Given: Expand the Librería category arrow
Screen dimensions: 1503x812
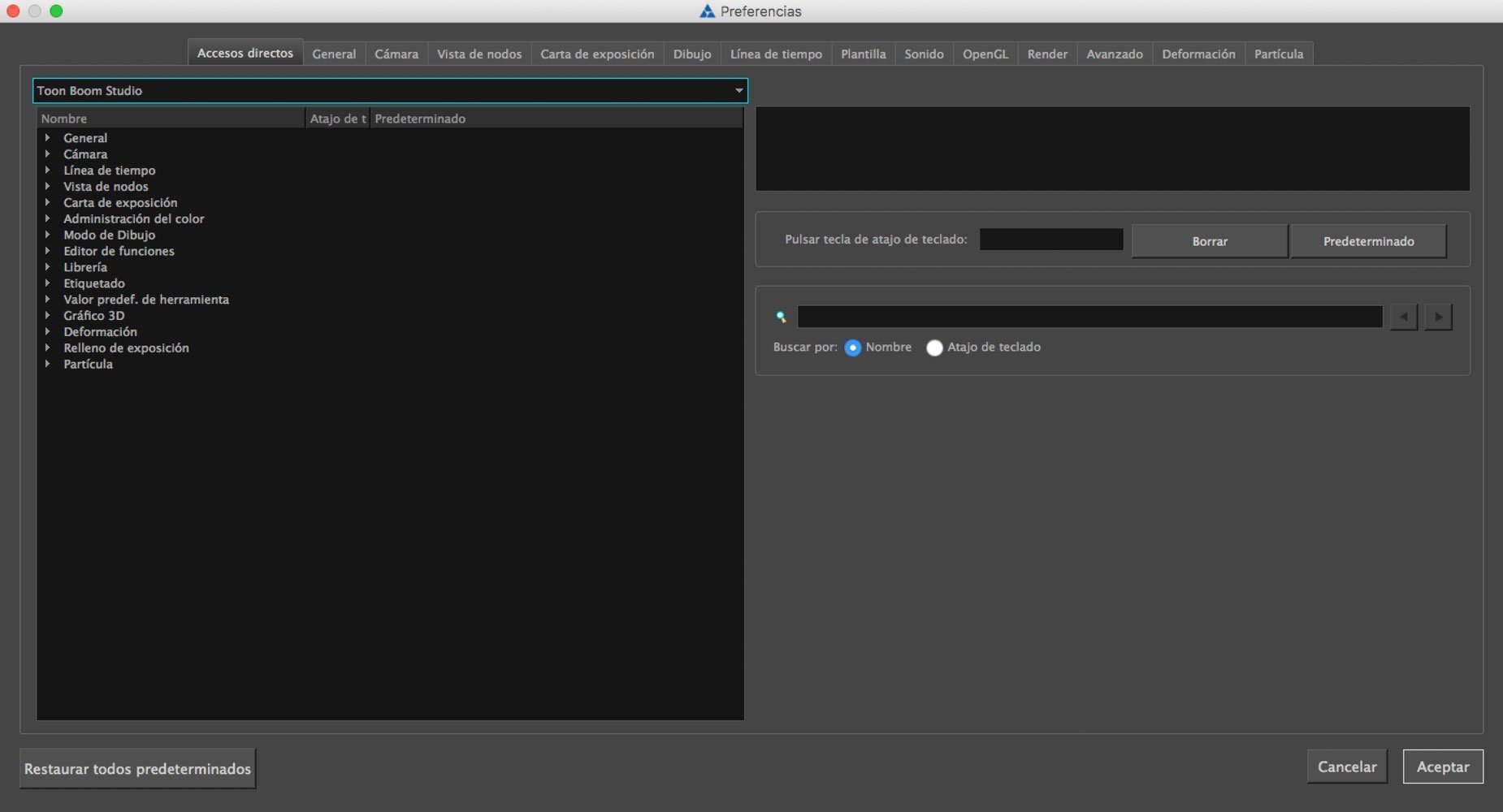Looking at the screenshot, I should 48,267.
